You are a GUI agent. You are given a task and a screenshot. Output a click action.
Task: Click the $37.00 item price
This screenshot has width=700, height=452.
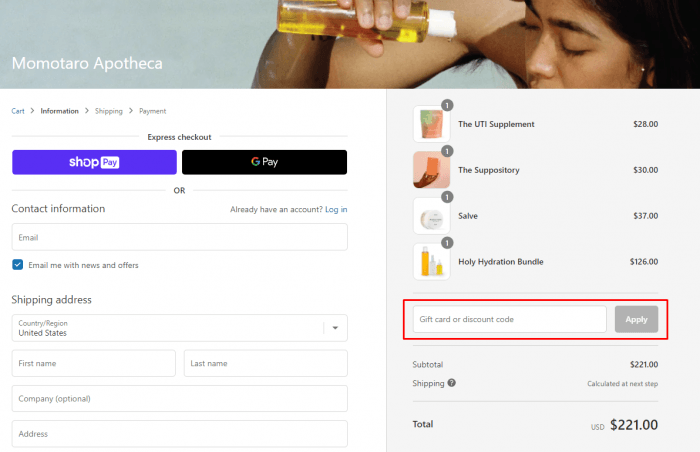[646, 216]
